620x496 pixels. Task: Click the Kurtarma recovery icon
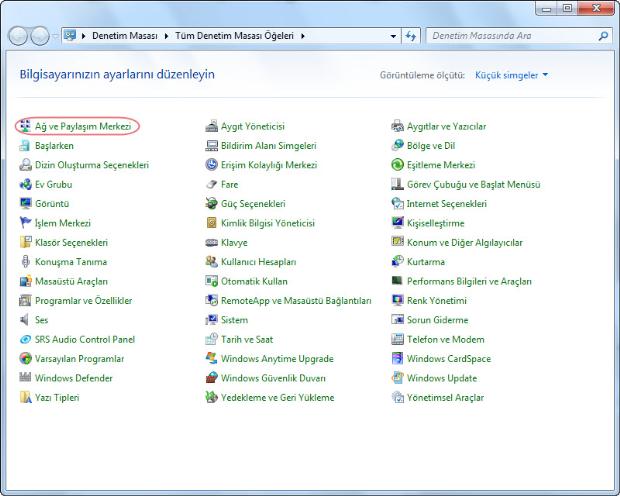click(x=397, y=262)
